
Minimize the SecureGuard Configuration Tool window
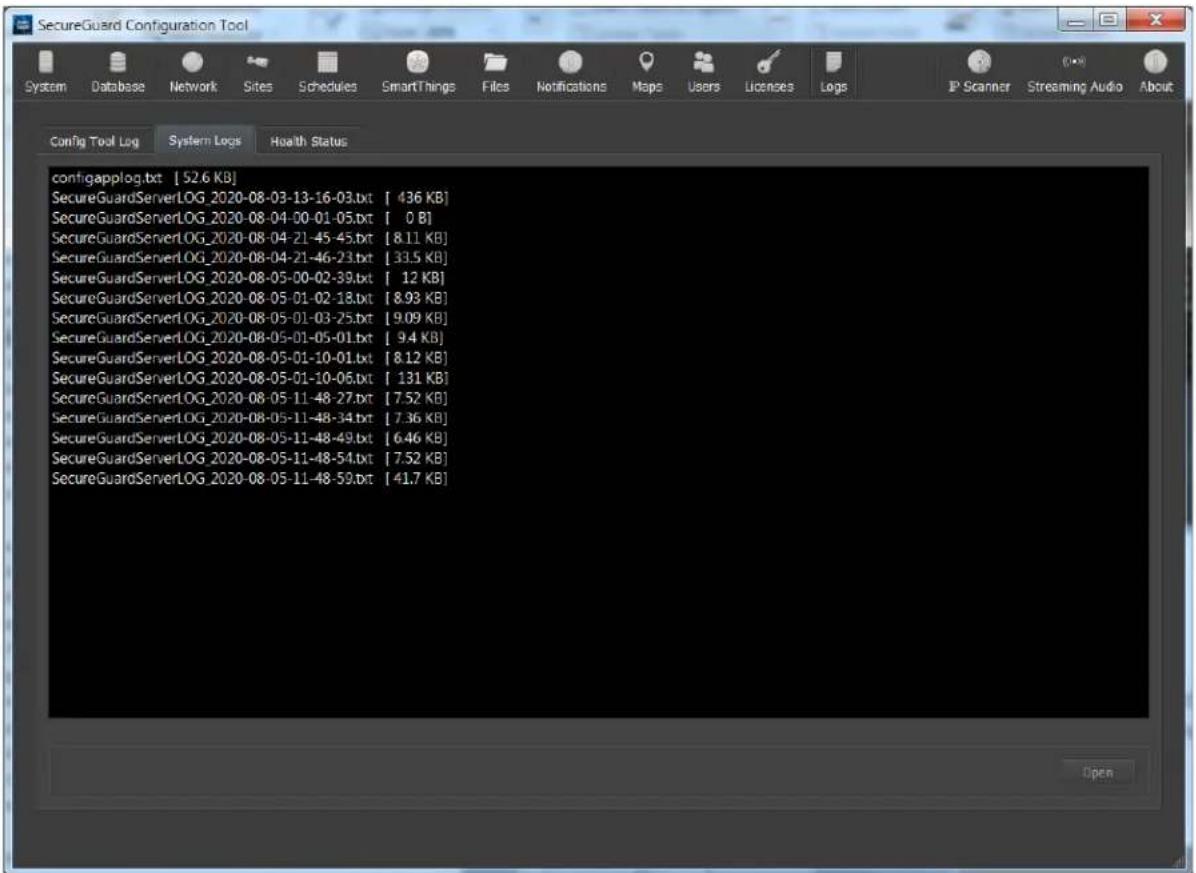[x=1076, y=22]
